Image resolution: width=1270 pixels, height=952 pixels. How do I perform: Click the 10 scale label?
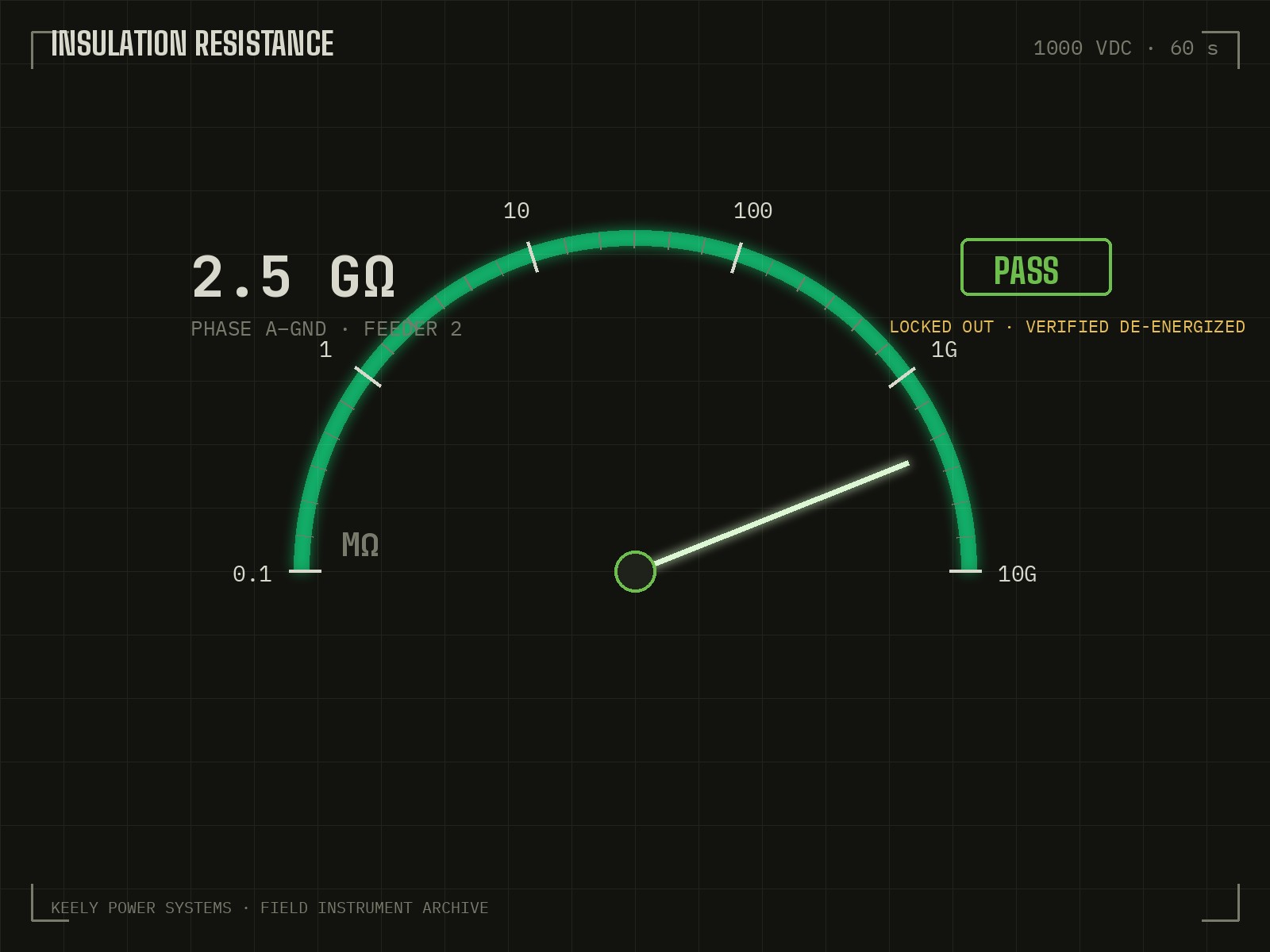click(516, 211)
